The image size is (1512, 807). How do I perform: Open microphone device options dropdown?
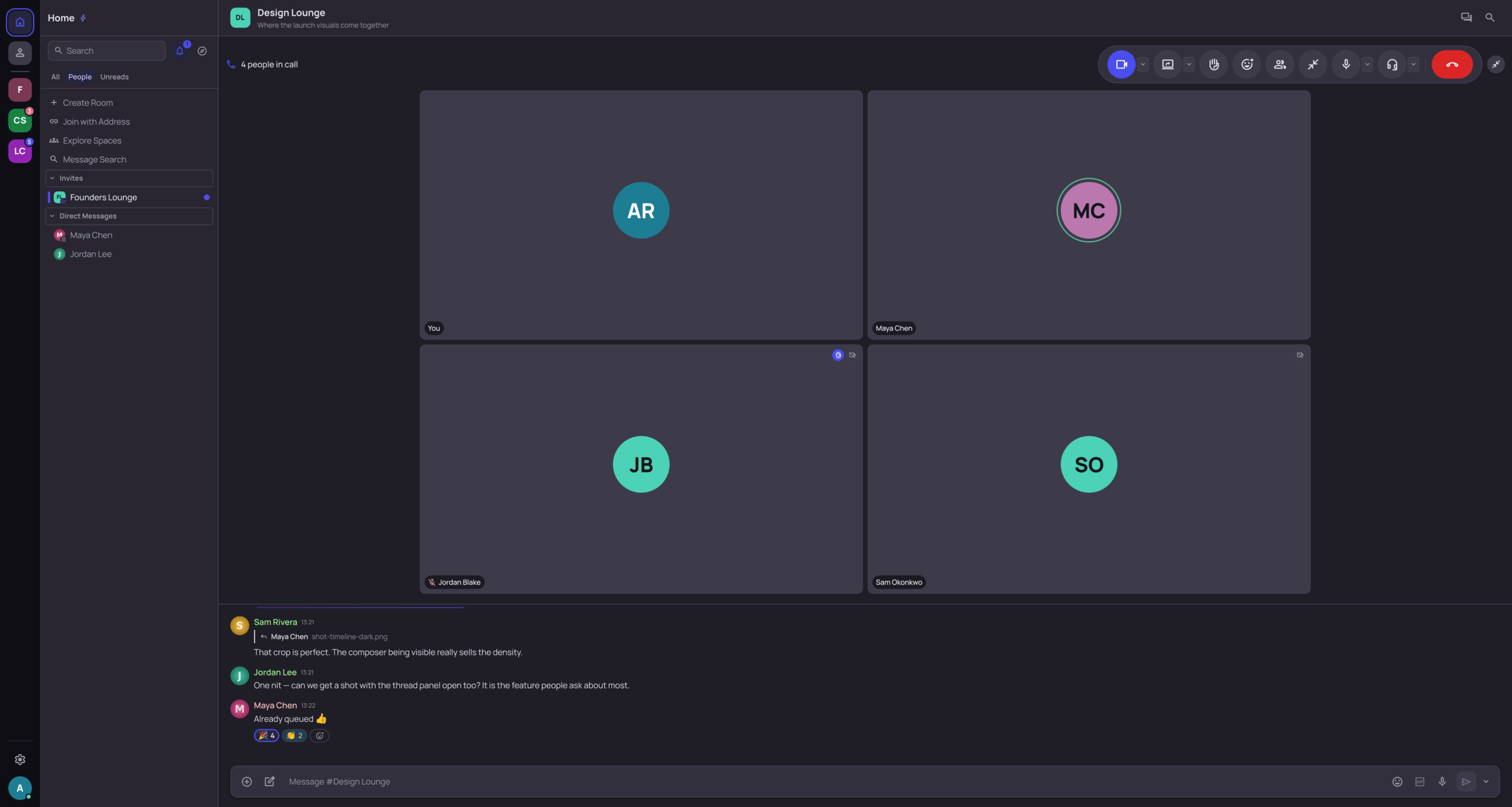pyautogui.click(x=1367, y=64)
